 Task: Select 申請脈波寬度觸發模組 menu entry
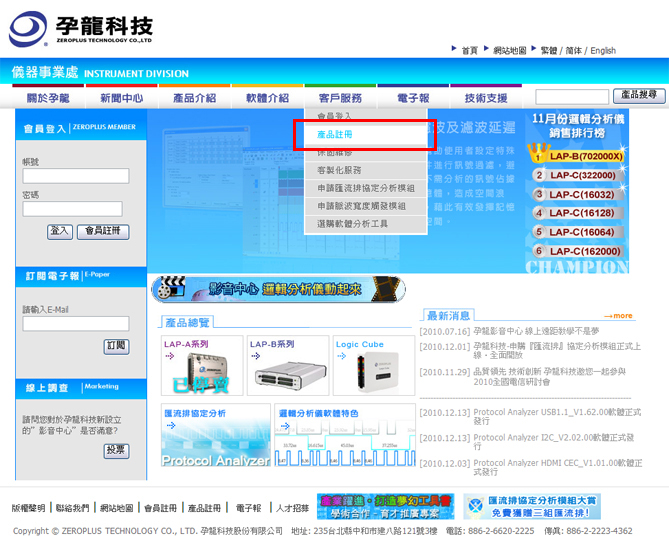pos(366,206)
